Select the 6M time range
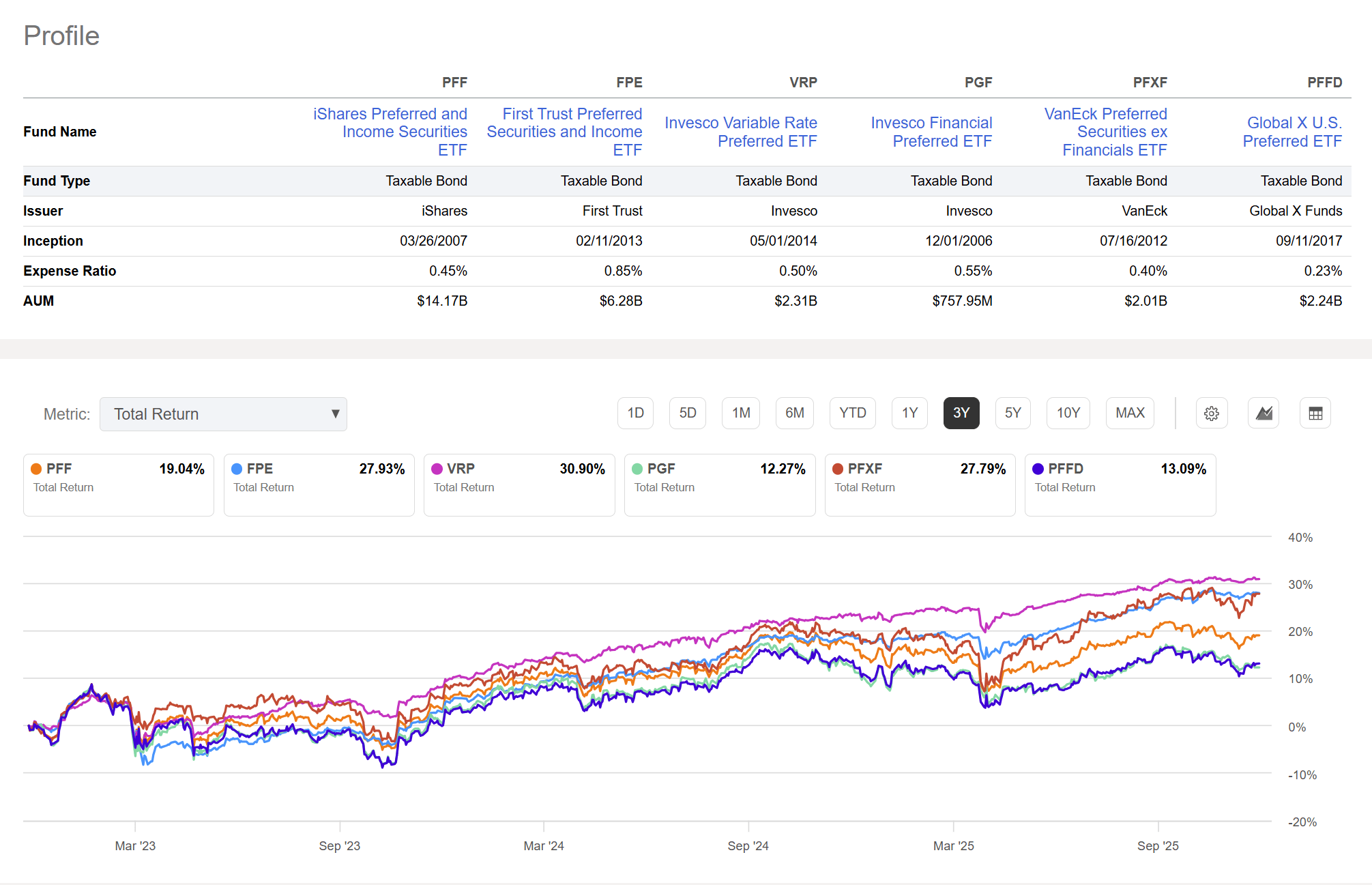 tap(795, 414)
